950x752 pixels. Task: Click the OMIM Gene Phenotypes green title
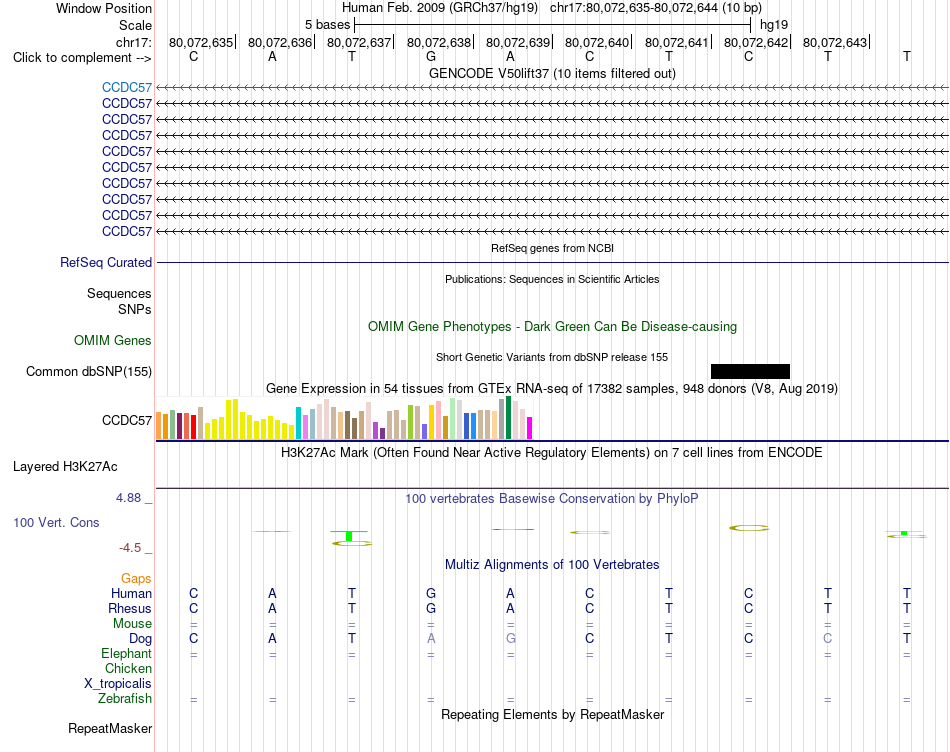coord(553,327)
